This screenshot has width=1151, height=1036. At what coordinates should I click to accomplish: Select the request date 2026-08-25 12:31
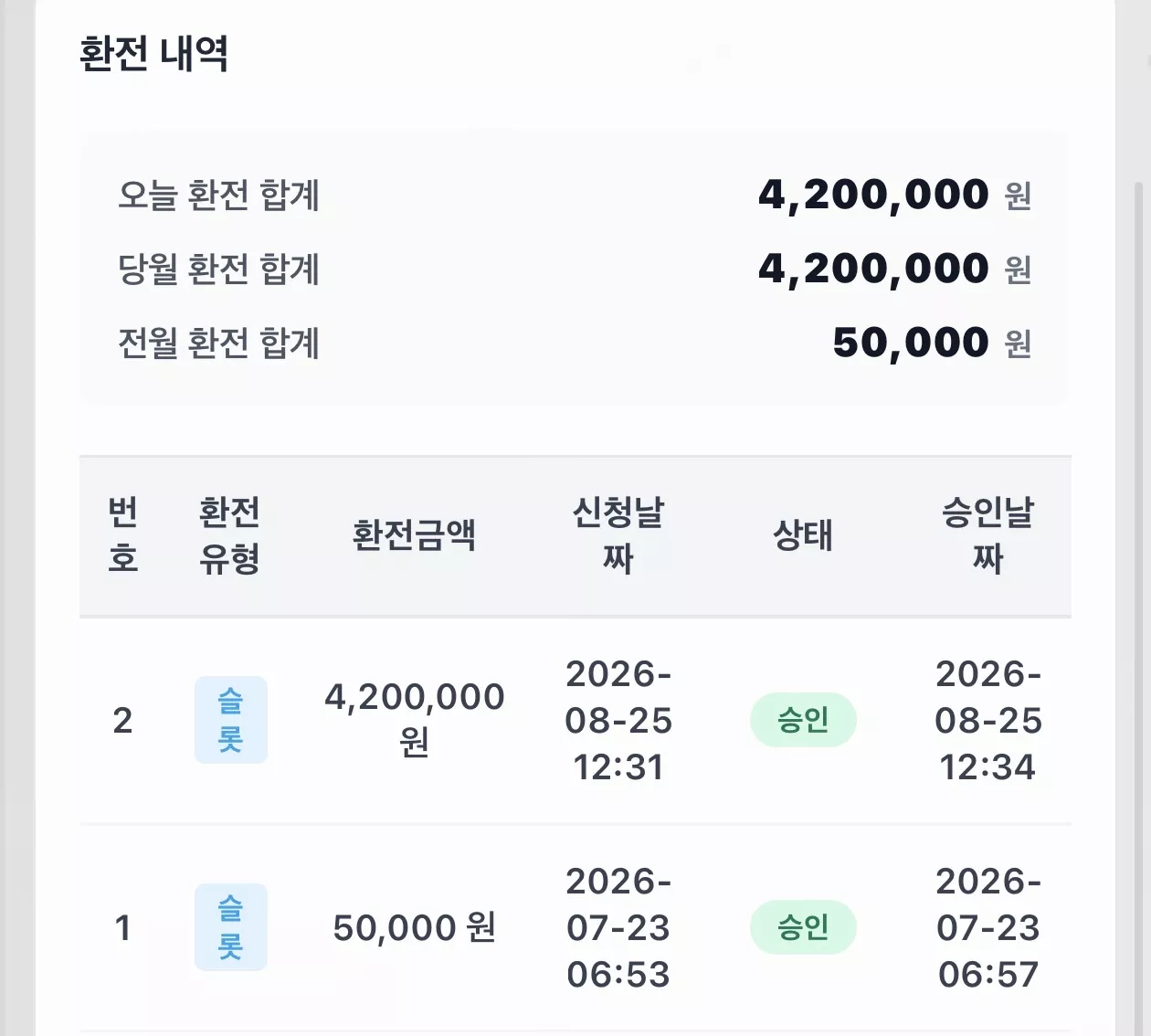(618, 720)
